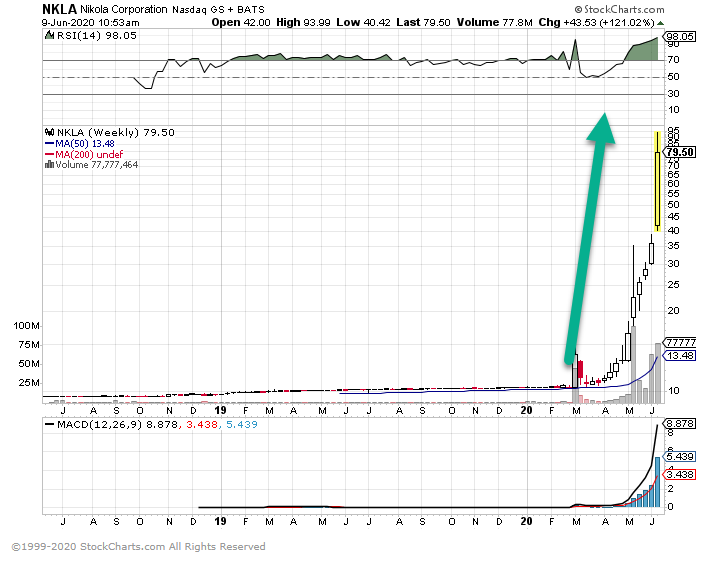Viewport: 727px width, 563px height.
Task: Click the red 3.438 tag on MACD axis
Action: [680, 474]
